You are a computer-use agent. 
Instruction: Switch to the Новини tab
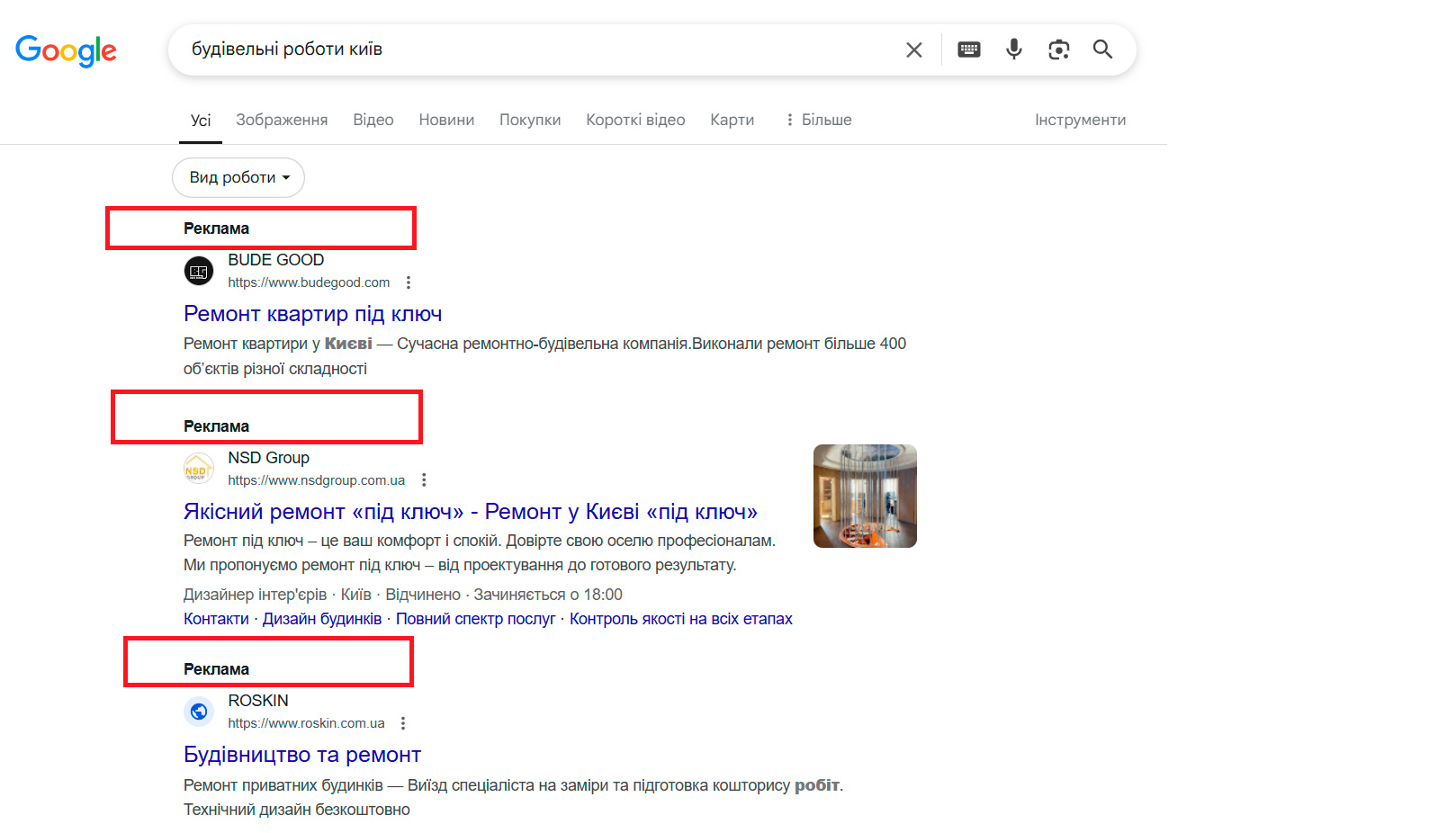(446, 120)
